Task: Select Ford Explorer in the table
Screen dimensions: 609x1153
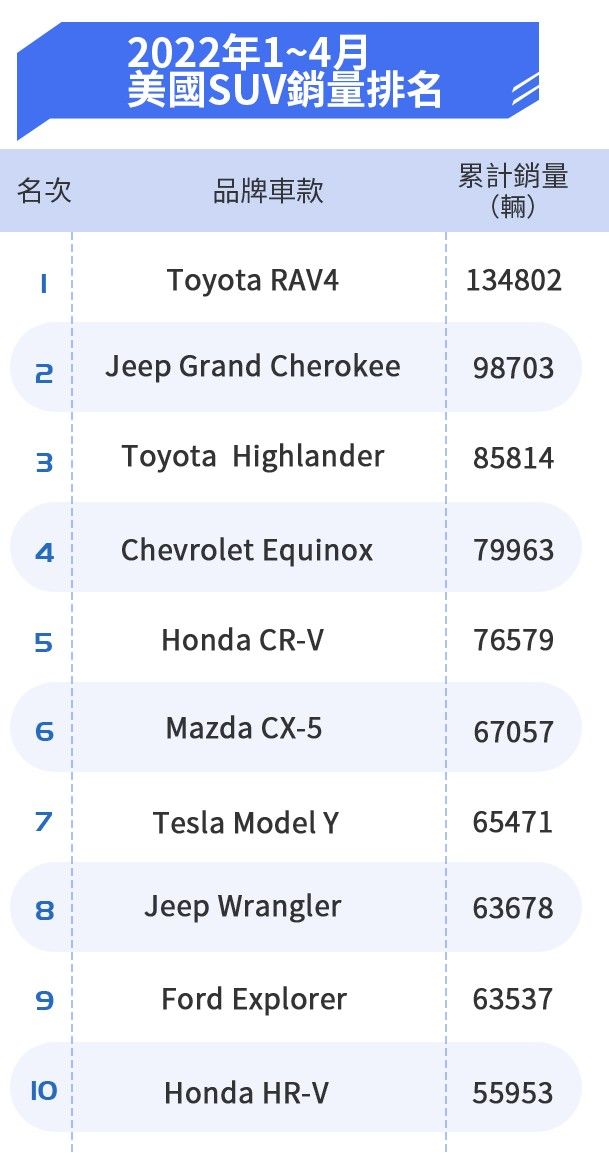Action: point(254,1000)
